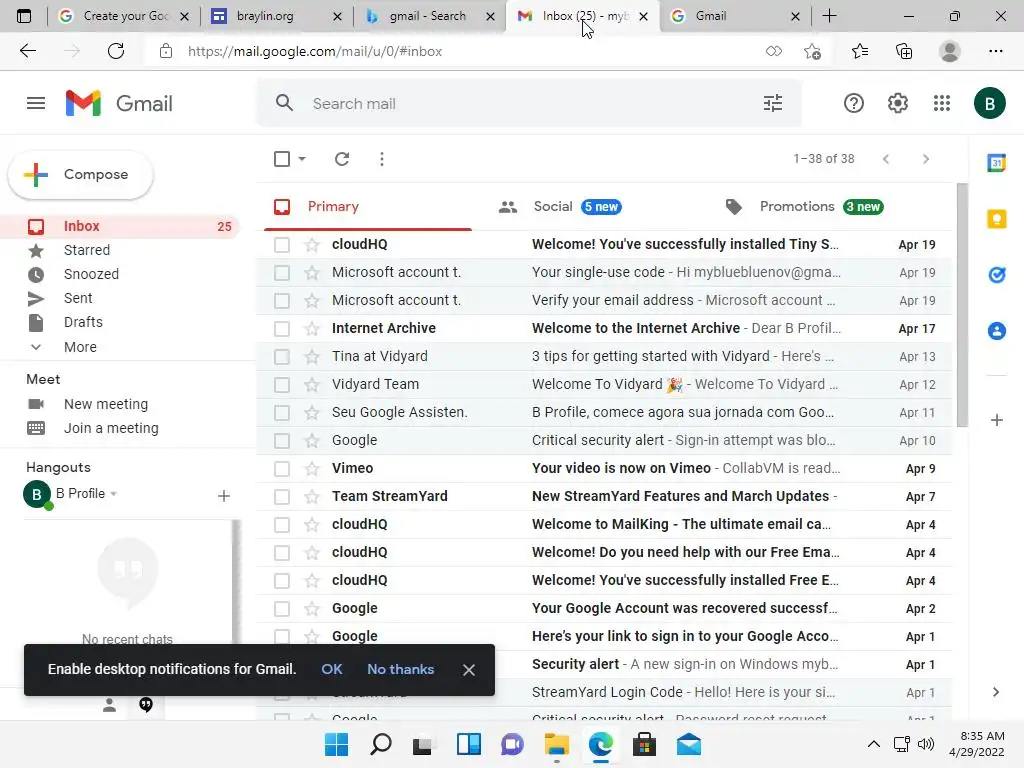
Task: Dismiss the notification prompt X
Action: (x=468, y=670)
